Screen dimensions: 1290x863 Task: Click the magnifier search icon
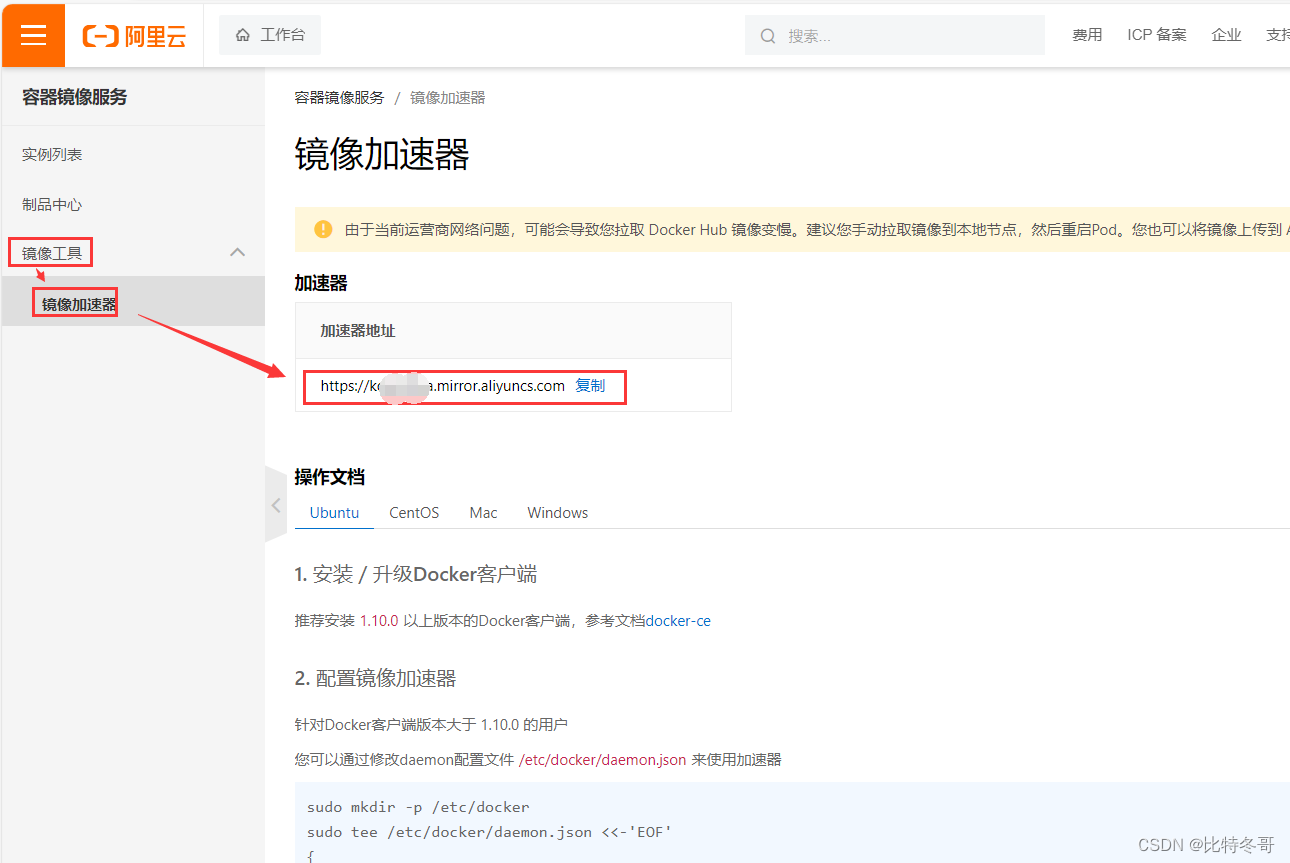click(768, 36)
